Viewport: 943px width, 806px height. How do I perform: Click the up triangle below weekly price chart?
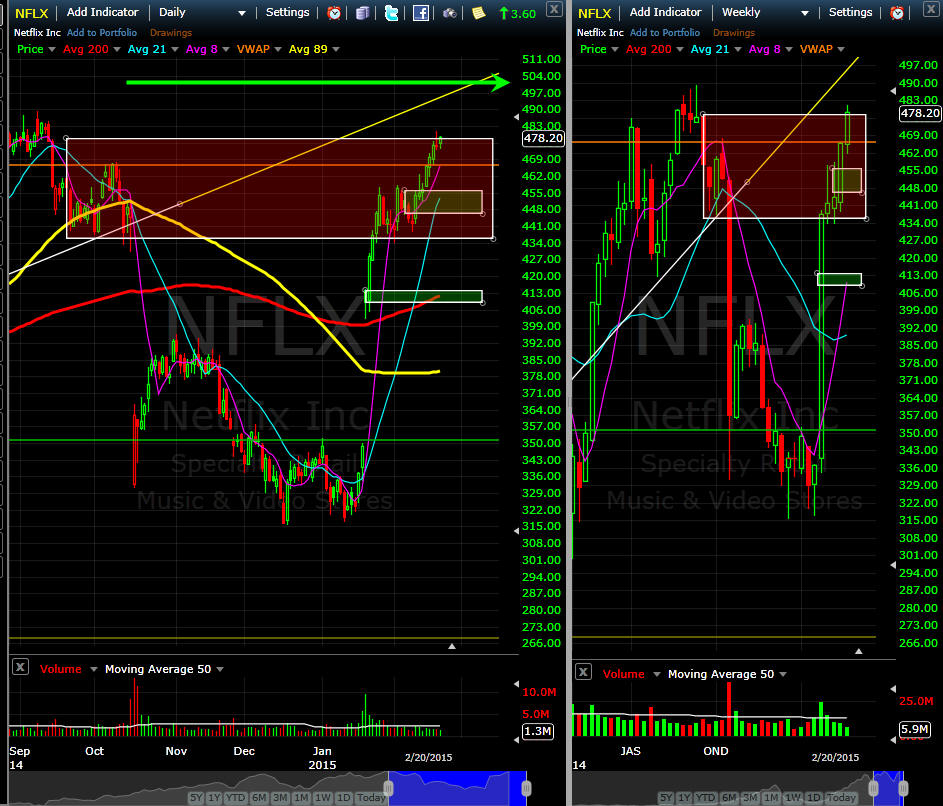click(x=859, y=651)
